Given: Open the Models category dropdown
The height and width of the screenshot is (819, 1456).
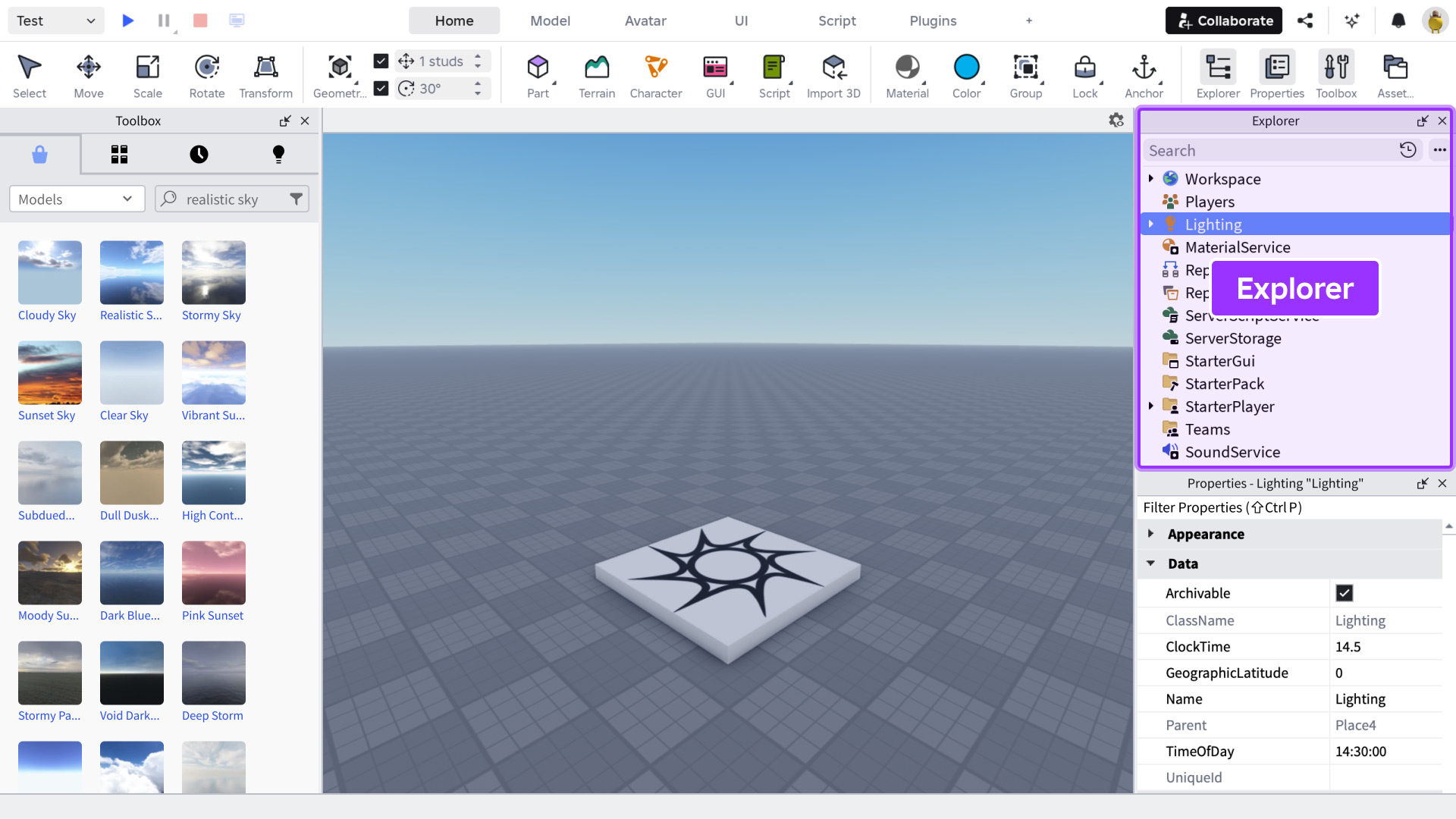Looking at the screenshot, I should 77,199.
